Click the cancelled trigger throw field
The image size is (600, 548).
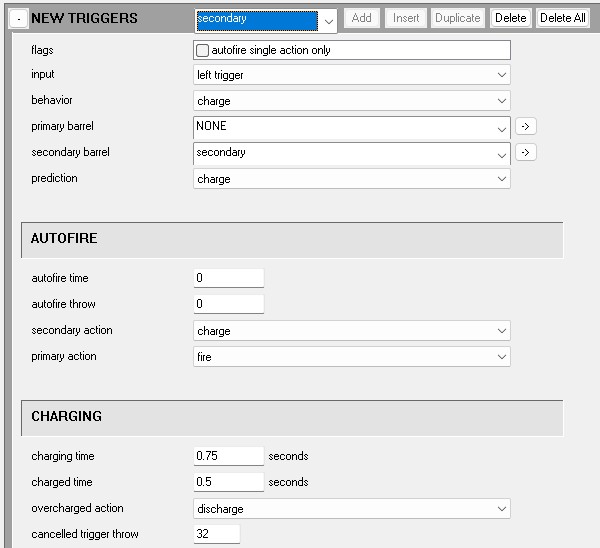[x=216, y=534]
